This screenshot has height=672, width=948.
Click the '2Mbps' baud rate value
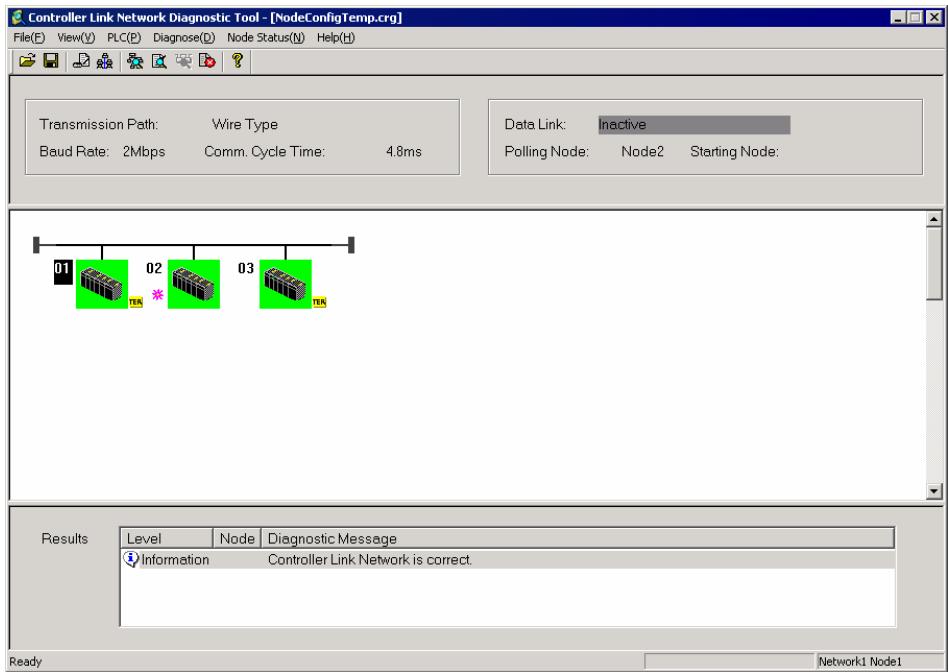point(144,151)
